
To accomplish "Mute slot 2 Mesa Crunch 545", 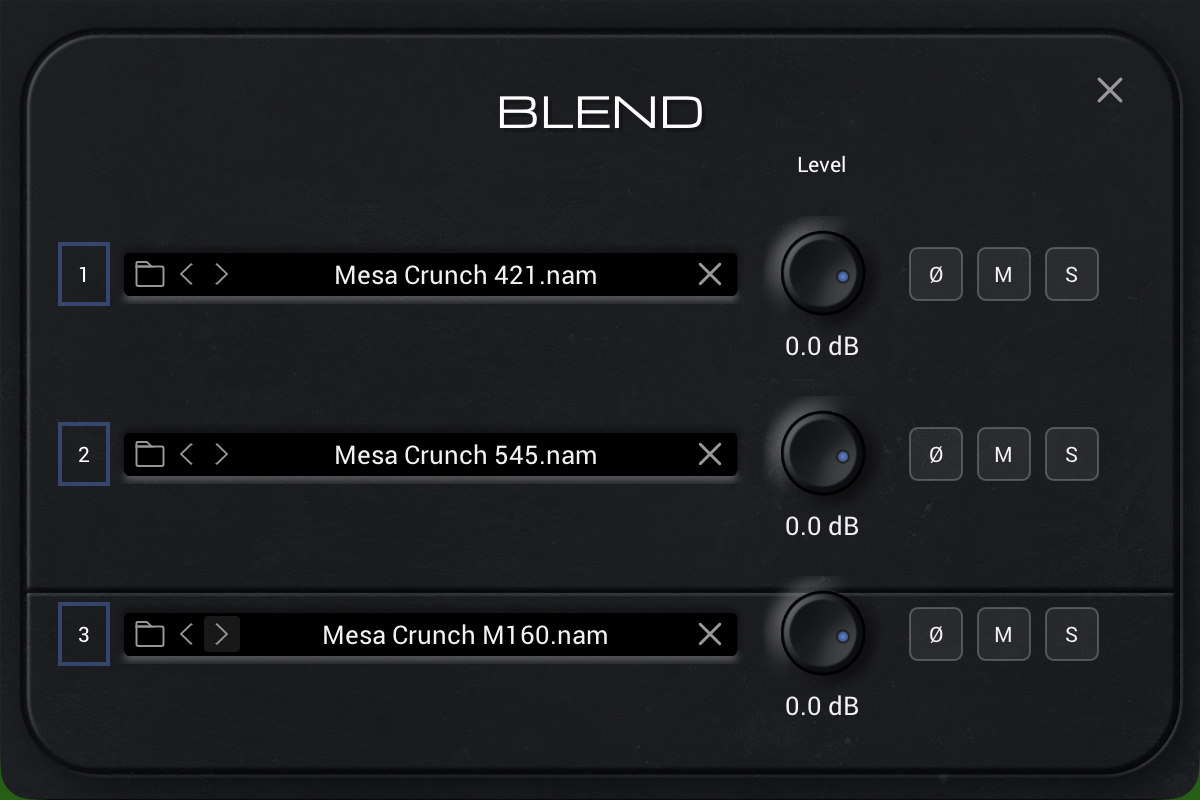I will point(1004,454).
